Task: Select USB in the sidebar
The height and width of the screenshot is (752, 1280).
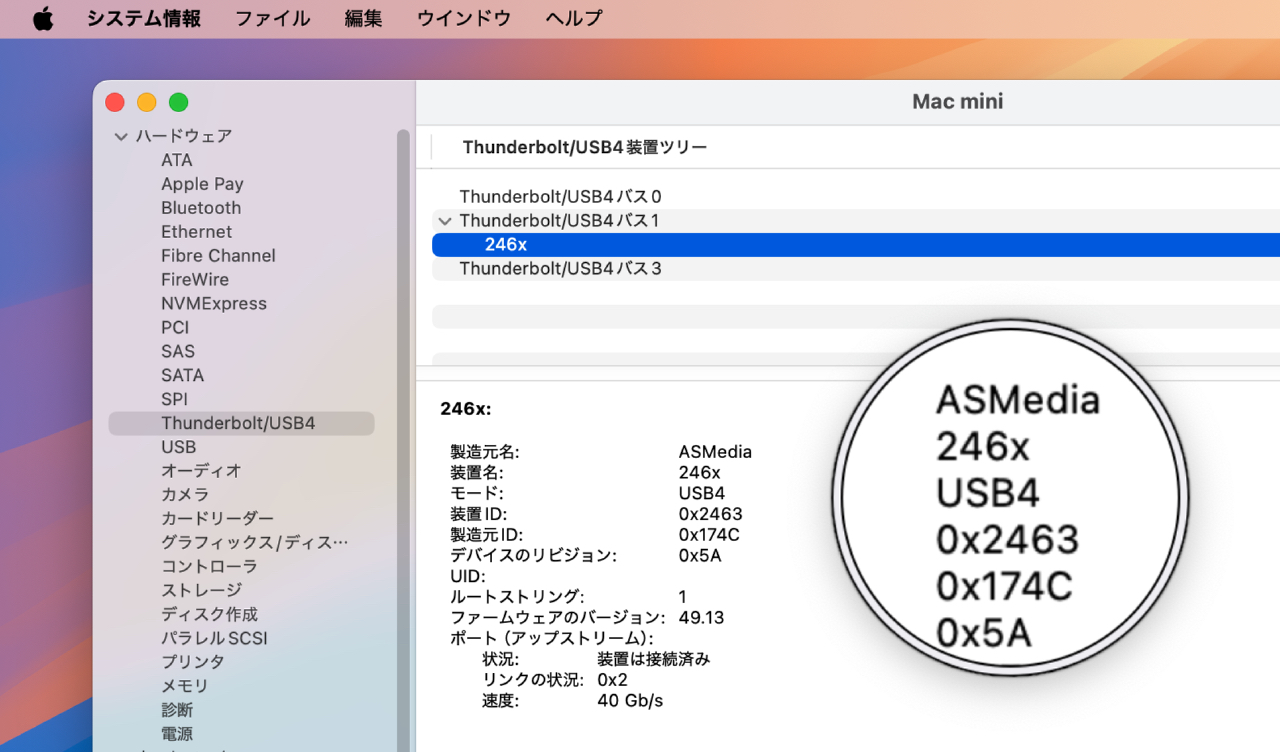Action: tap(178, 447)
